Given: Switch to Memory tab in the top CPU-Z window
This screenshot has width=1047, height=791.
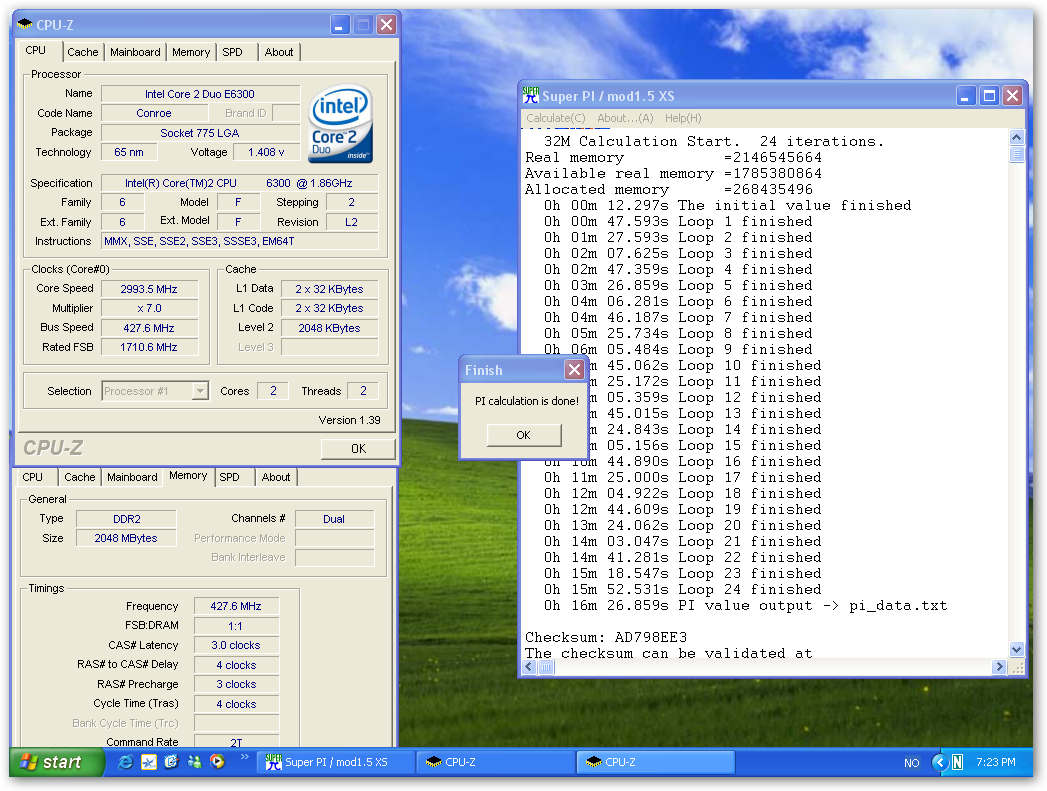Looking at the screenshot, I should pyautogui.click(x=191, y=52).
